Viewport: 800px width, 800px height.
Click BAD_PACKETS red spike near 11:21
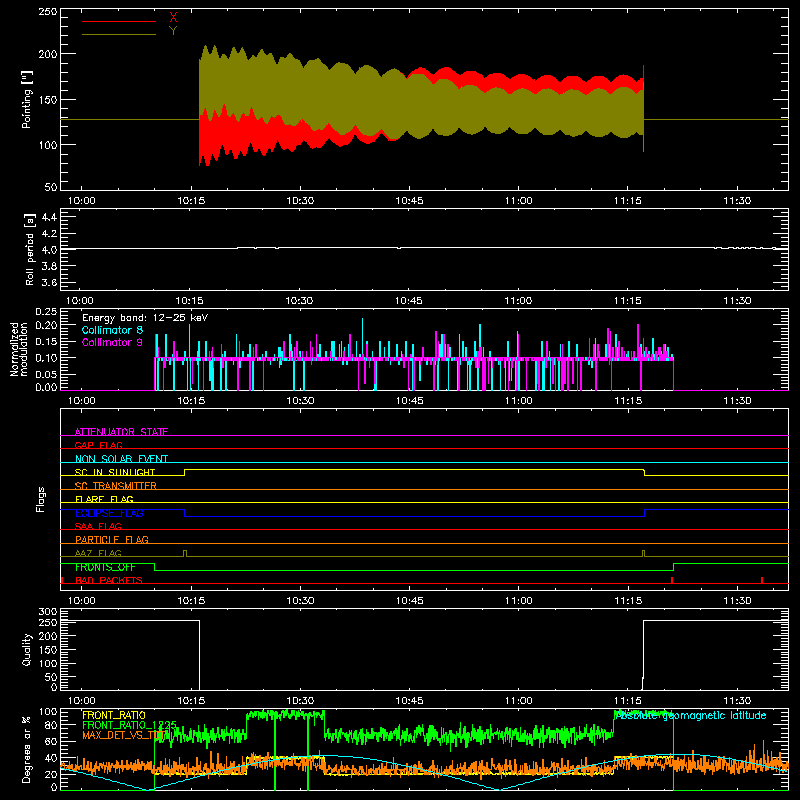[x=672, y=580]
